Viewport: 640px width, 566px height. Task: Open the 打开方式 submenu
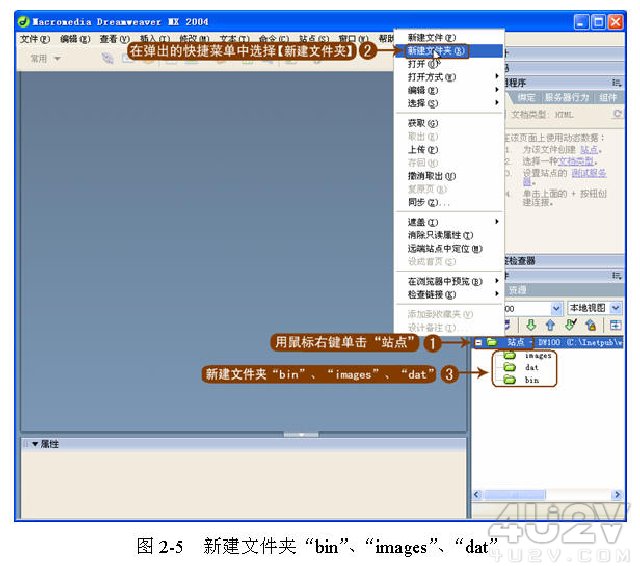[x=431, y=76]
